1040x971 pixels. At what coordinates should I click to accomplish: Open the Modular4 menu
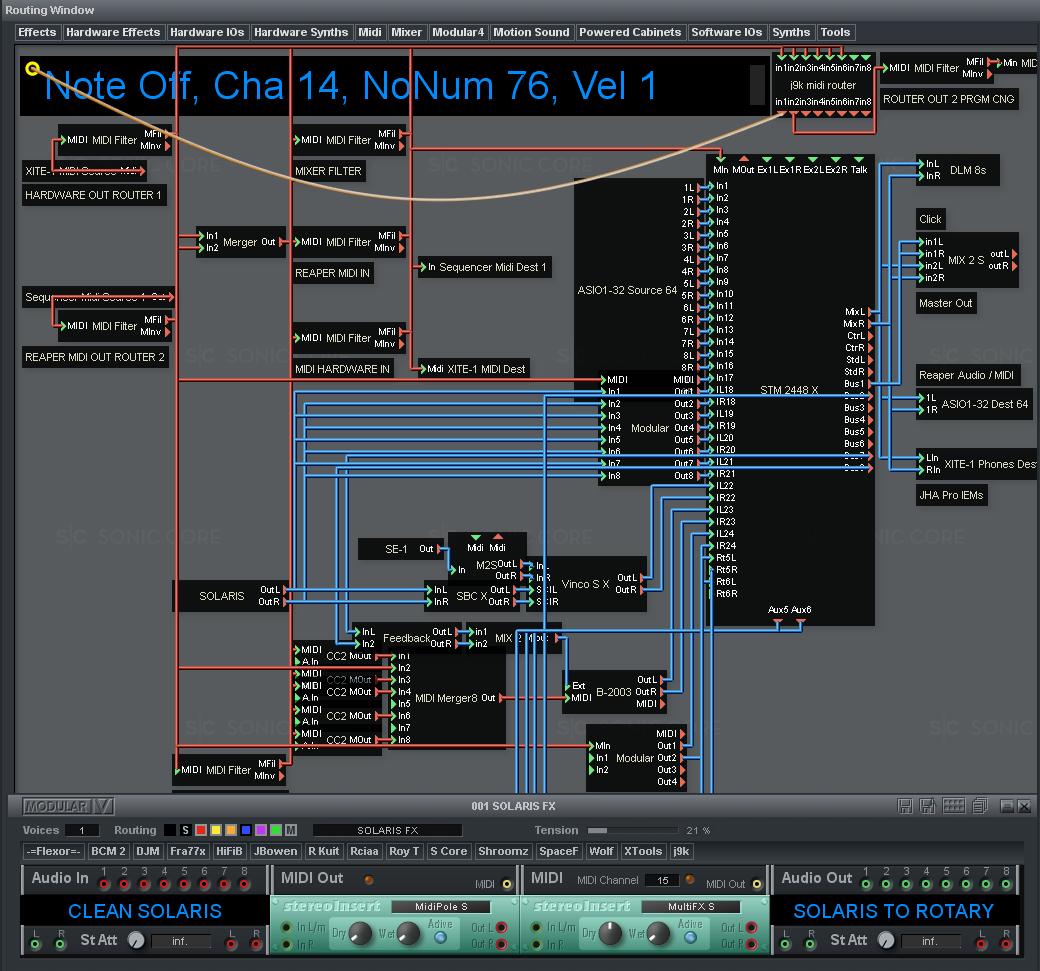click(x=458, y=32)
